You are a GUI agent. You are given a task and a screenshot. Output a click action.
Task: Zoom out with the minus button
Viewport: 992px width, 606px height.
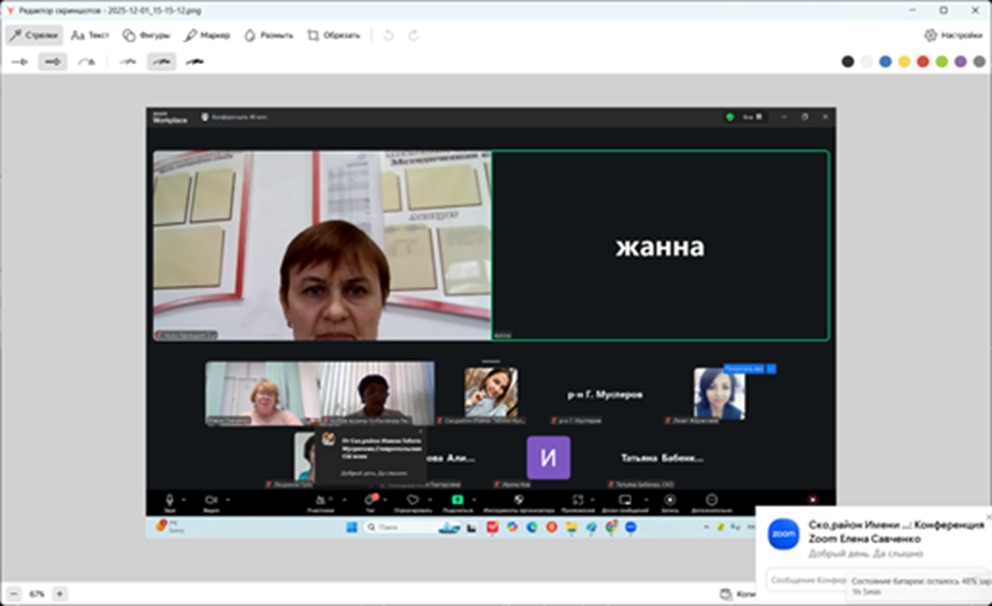pos(14,594)
